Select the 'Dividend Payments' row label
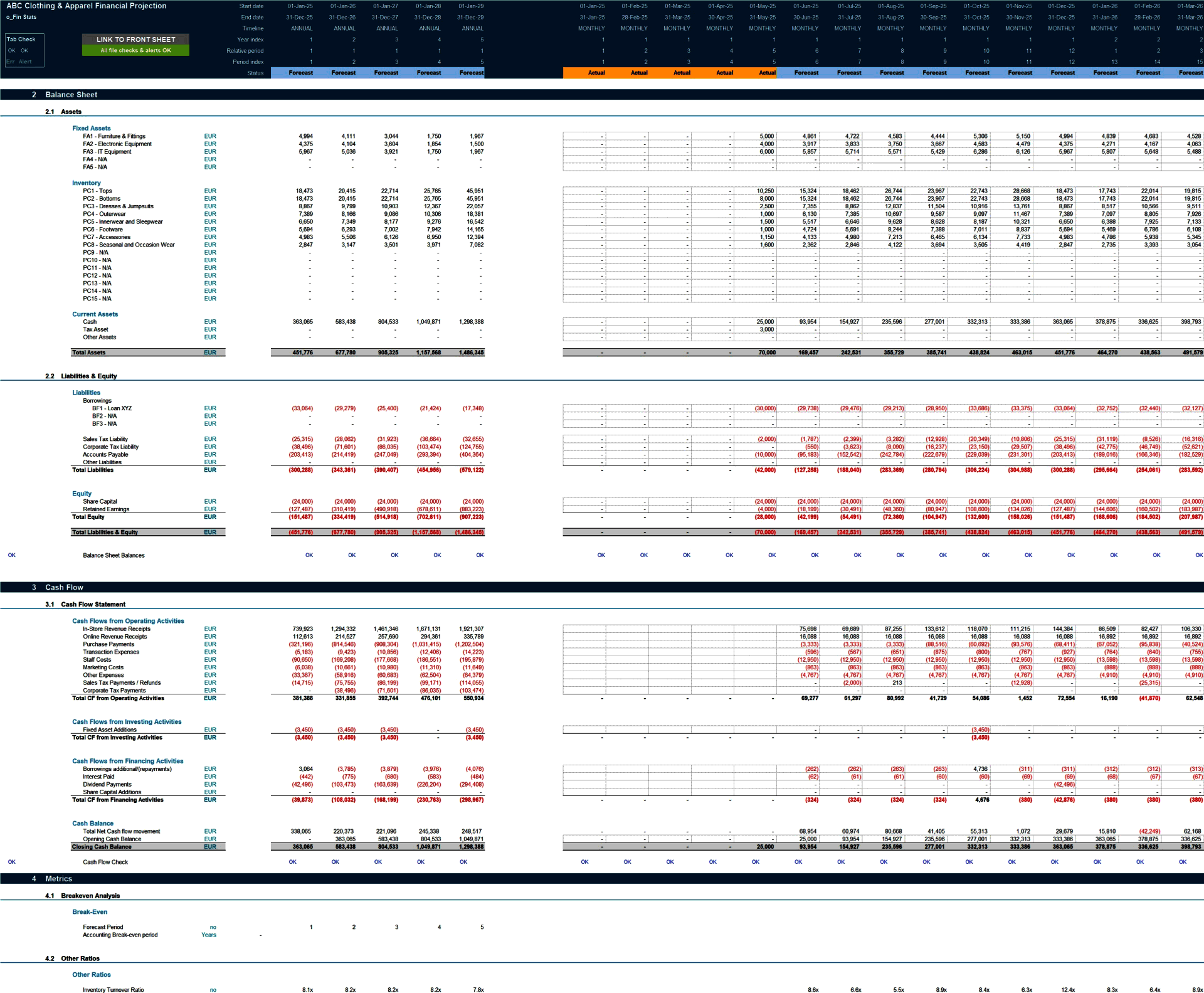 [107, 785]
